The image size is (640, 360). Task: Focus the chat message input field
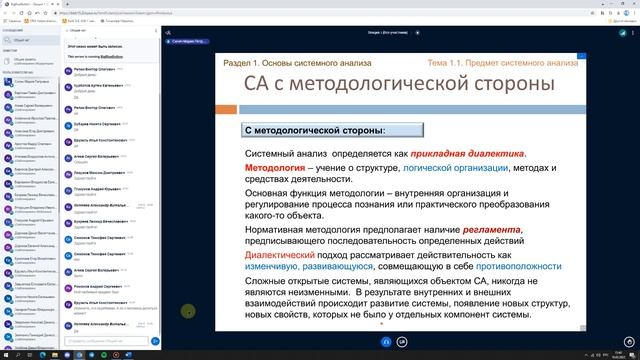coord(106,341)
